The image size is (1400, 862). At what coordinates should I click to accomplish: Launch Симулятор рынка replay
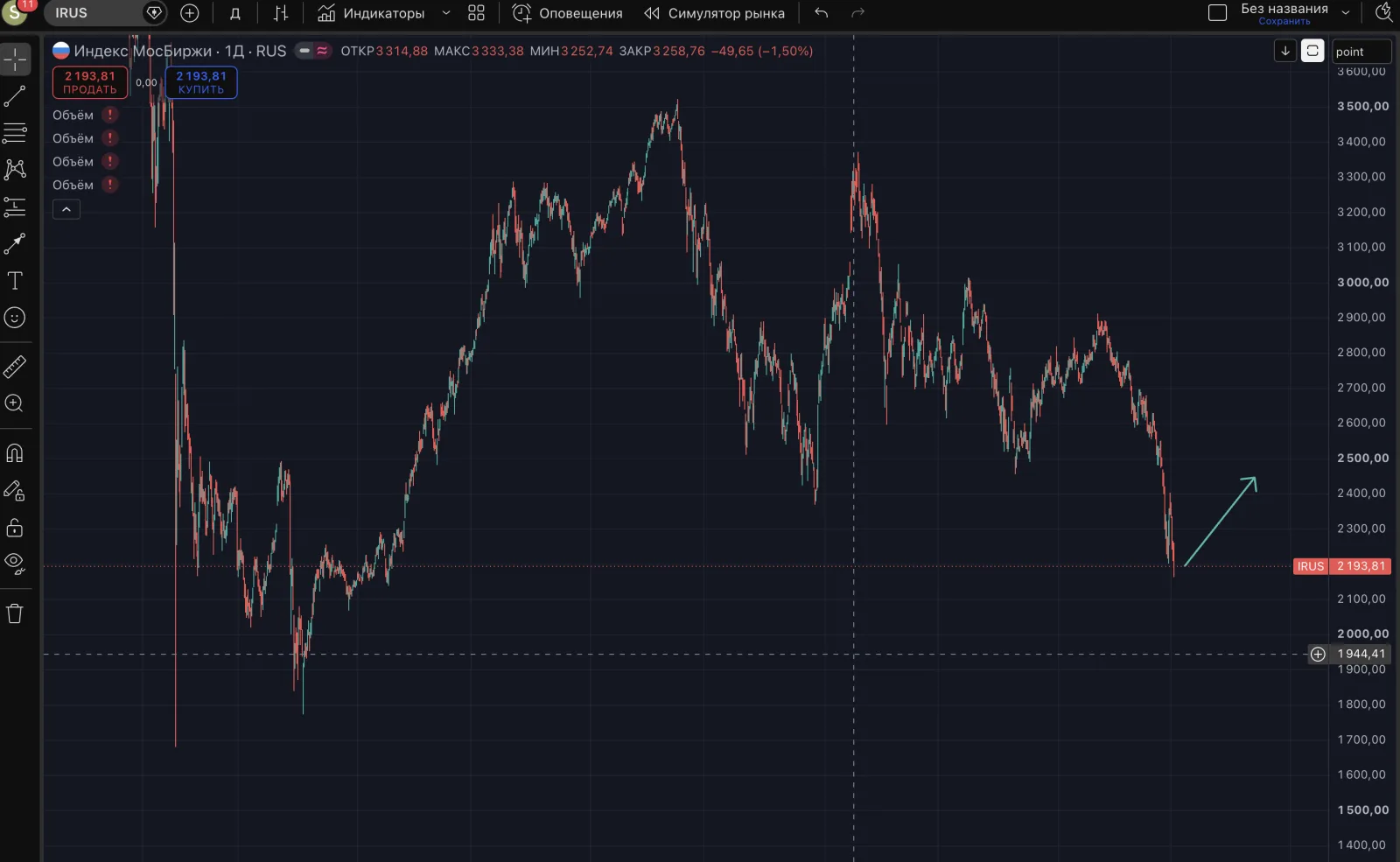[714, 13]
